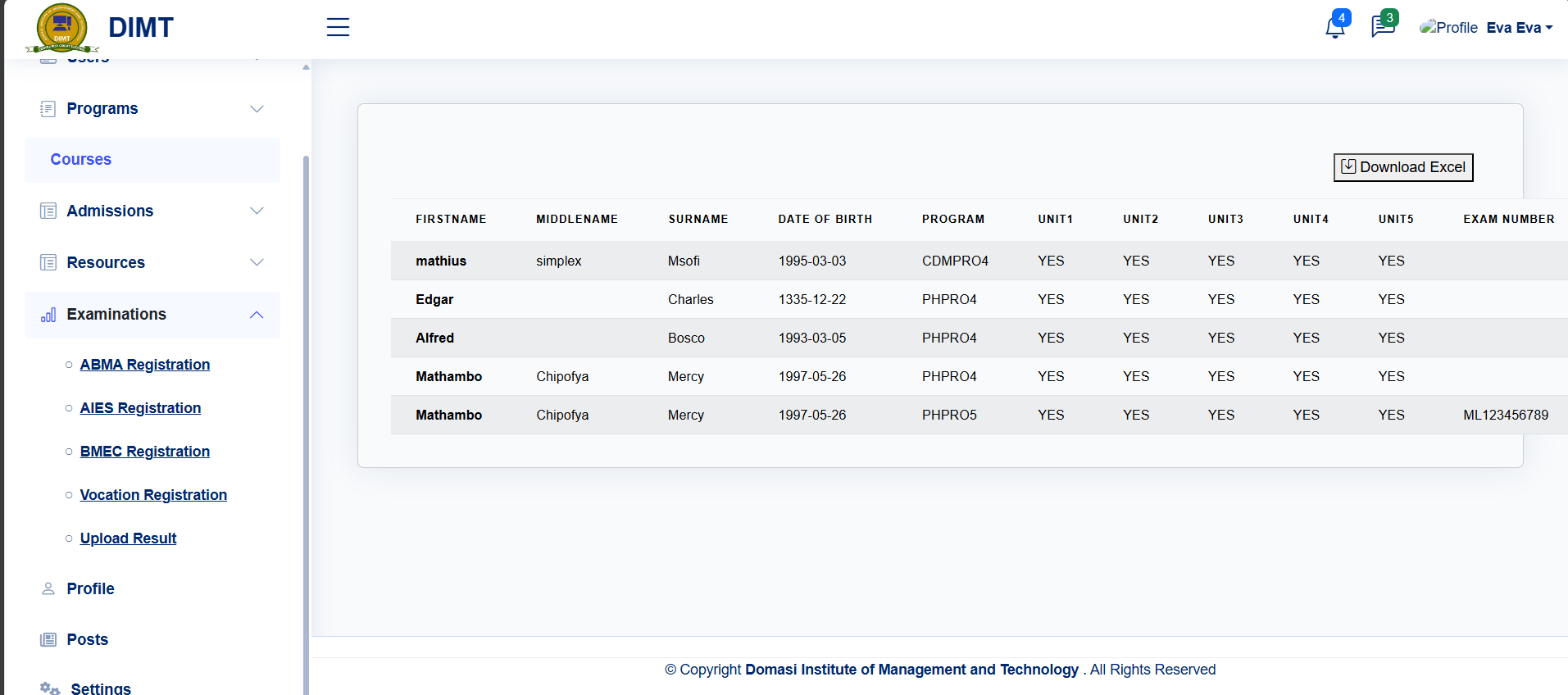Click the SURNAME column header
This screenshot has height=695, width=1568.
coord(698,219)
